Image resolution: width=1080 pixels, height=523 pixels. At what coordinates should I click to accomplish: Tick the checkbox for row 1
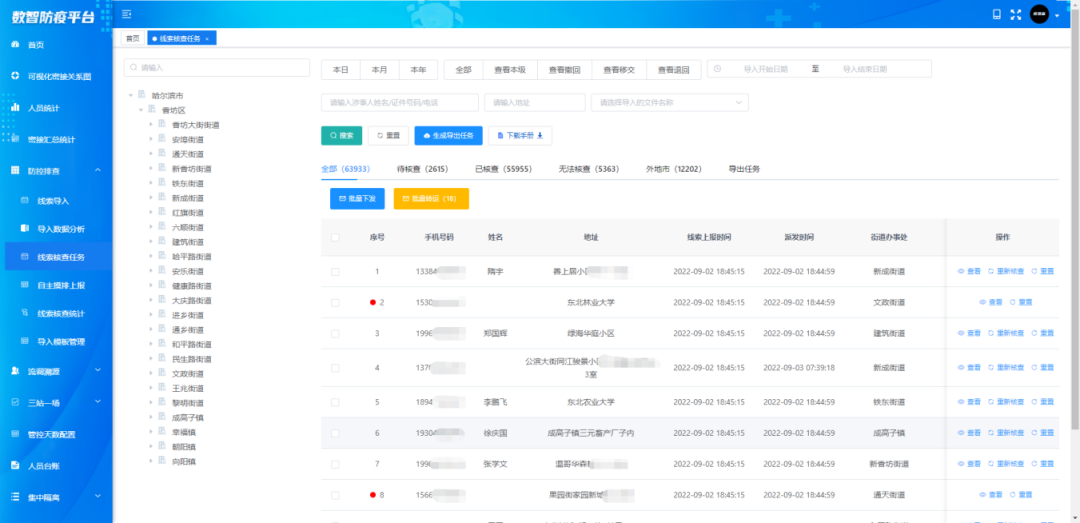coord(335,271)
